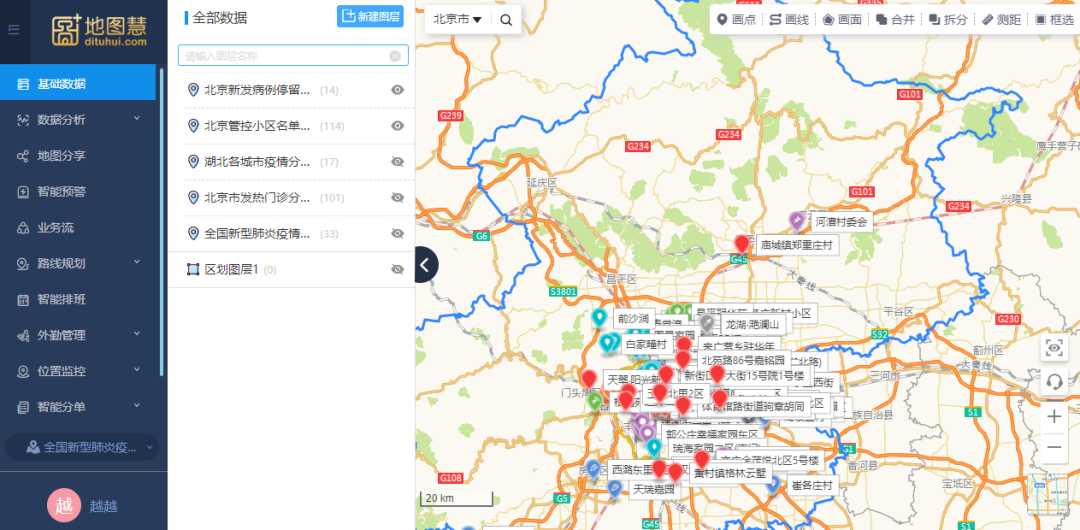Focus the layer name search field
Image resolution: width=1080 pixels, height=530 pixels.
(x=293, y=56)
